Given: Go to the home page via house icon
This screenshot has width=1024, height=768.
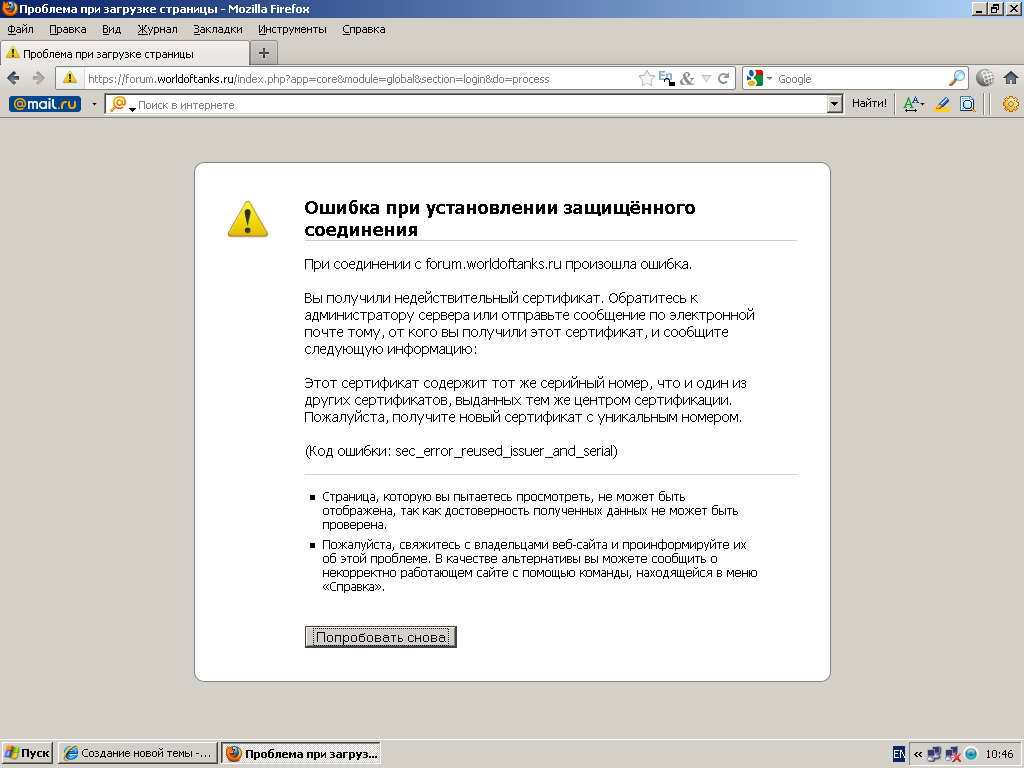Looking at the screenshot, I should click(x=1010, y=78).
